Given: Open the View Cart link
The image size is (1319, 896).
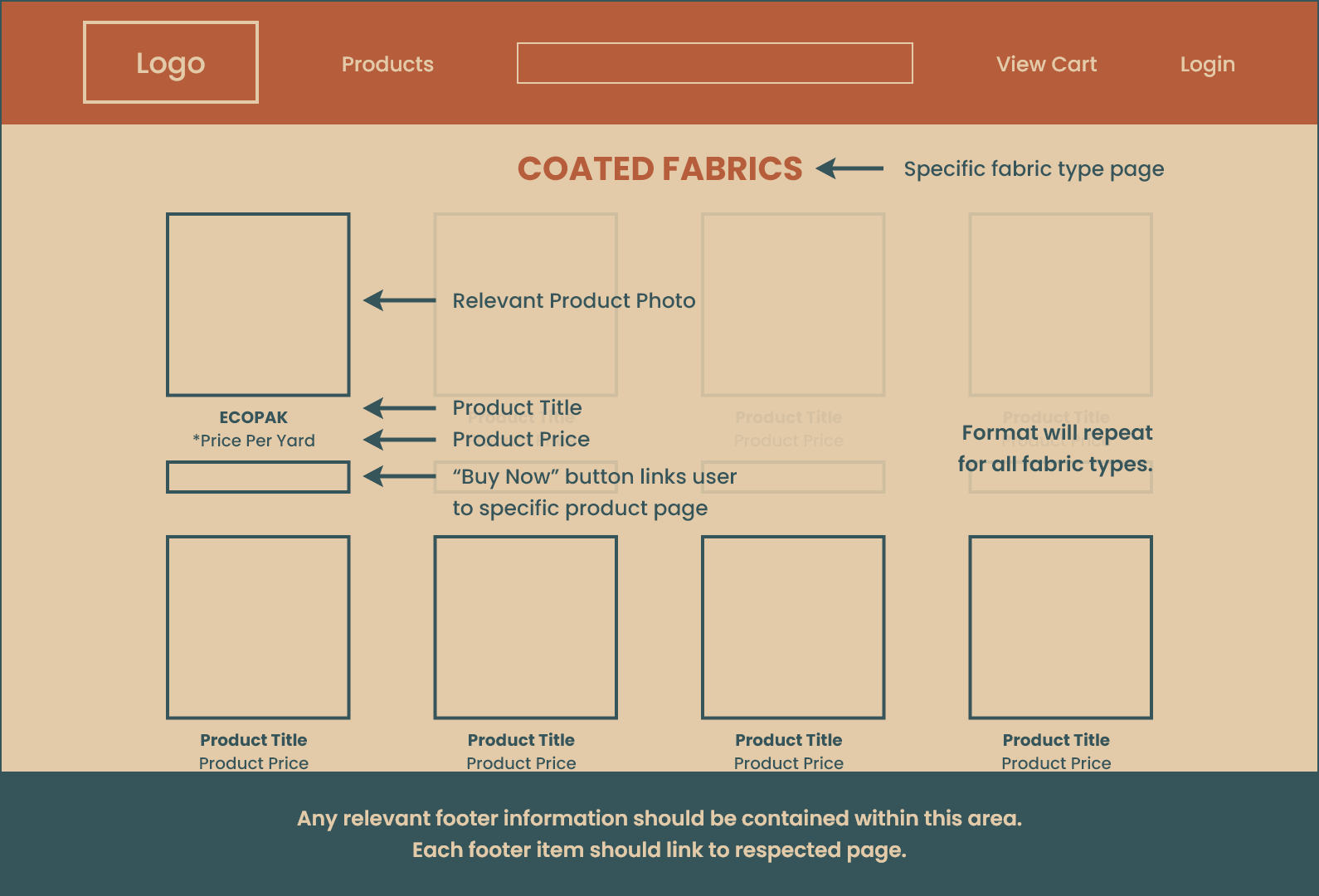Looking at the screenshot, I should [1046, 64].
